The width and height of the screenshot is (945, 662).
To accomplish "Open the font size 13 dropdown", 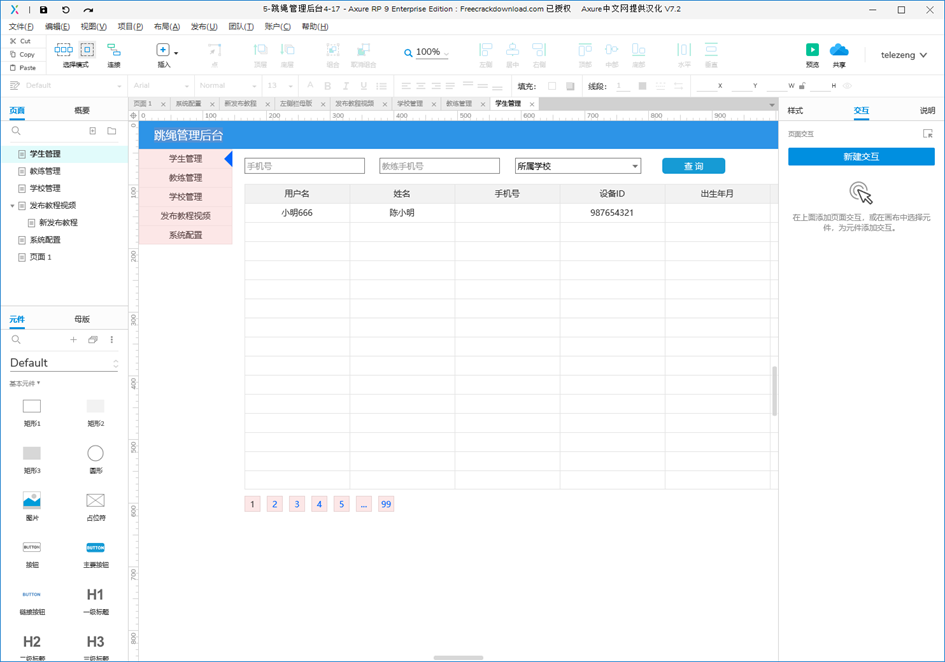I will tap(280, 86).
